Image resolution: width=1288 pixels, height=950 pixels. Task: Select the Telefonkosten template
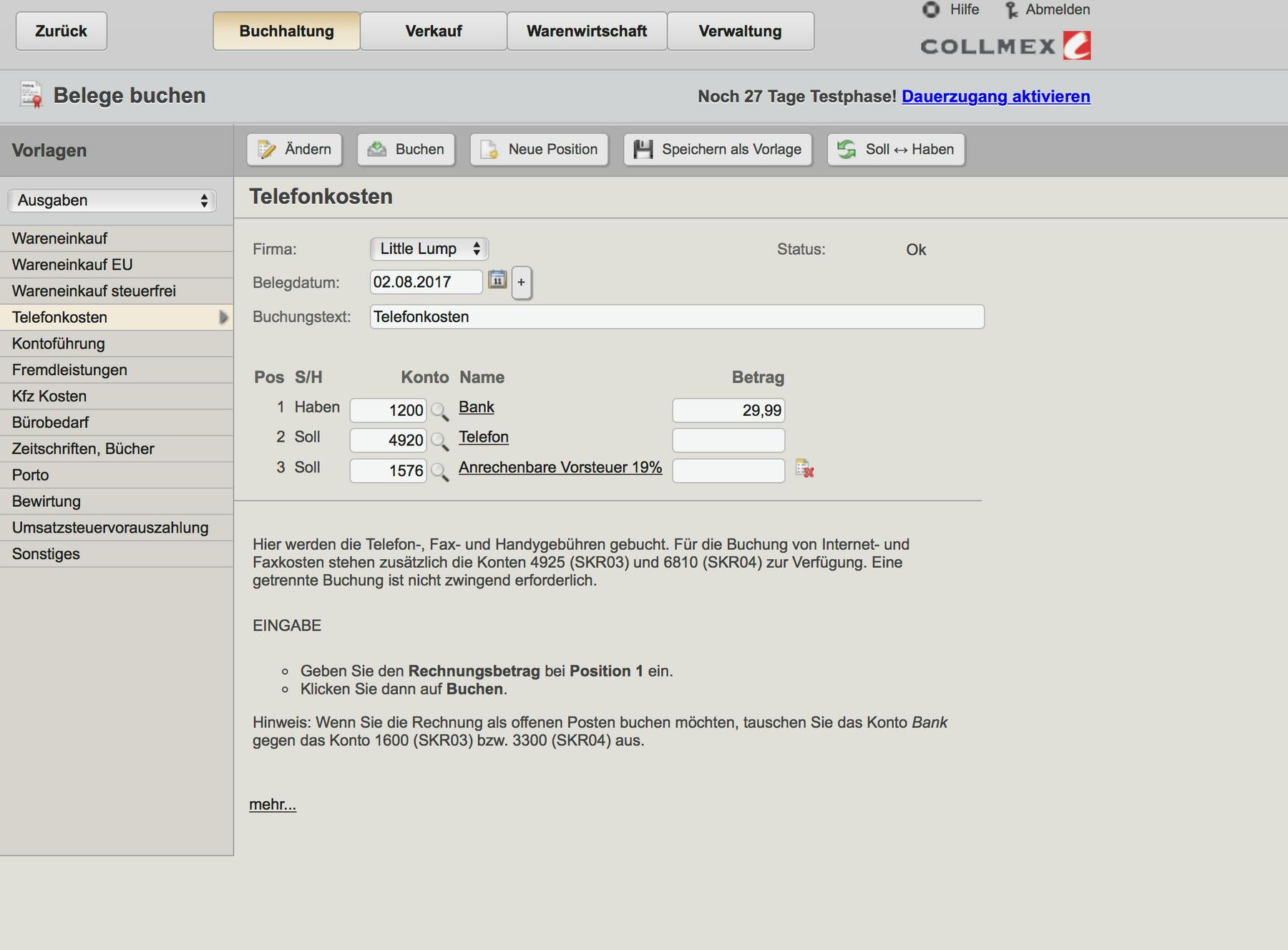click(x=117, y=317)
